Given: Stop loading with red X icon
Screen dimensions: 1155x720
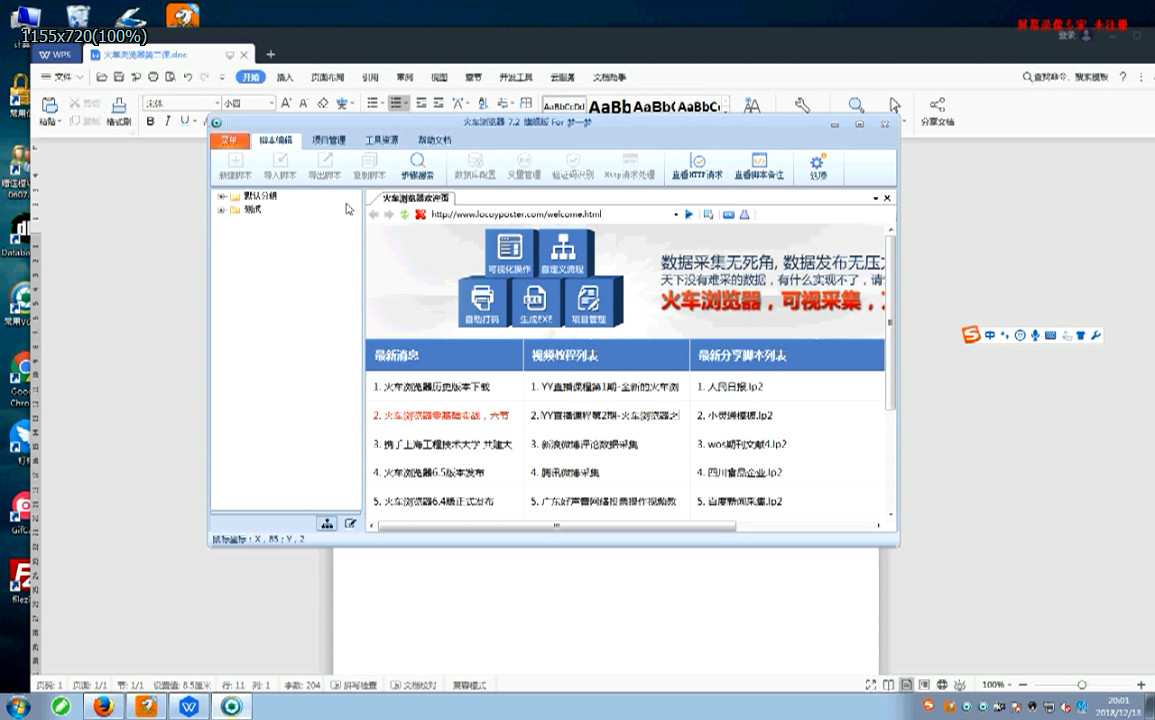Looking at the screenshot, I should coord(421,214).
